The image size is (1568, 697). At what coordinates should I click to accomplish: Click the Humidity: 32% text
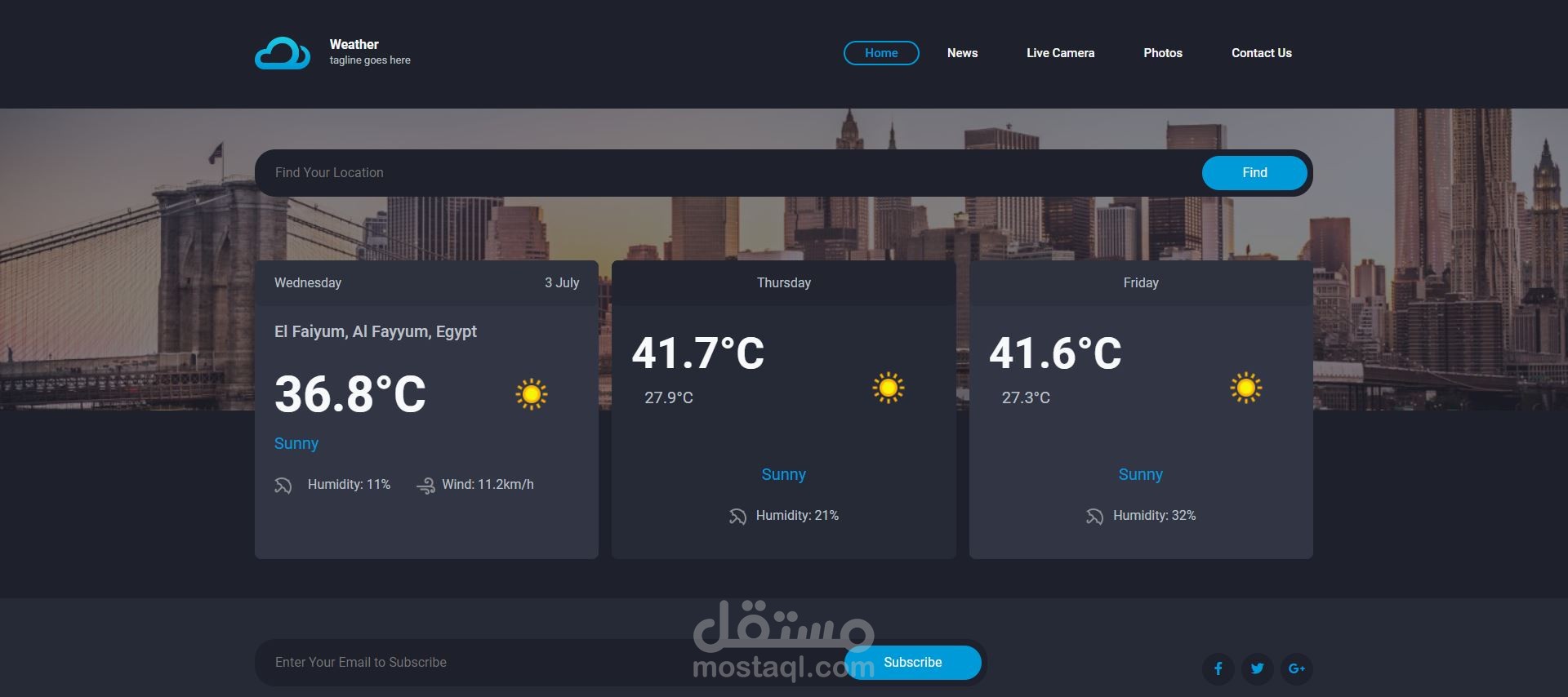pyautogui.click(x=1154, y=516)
